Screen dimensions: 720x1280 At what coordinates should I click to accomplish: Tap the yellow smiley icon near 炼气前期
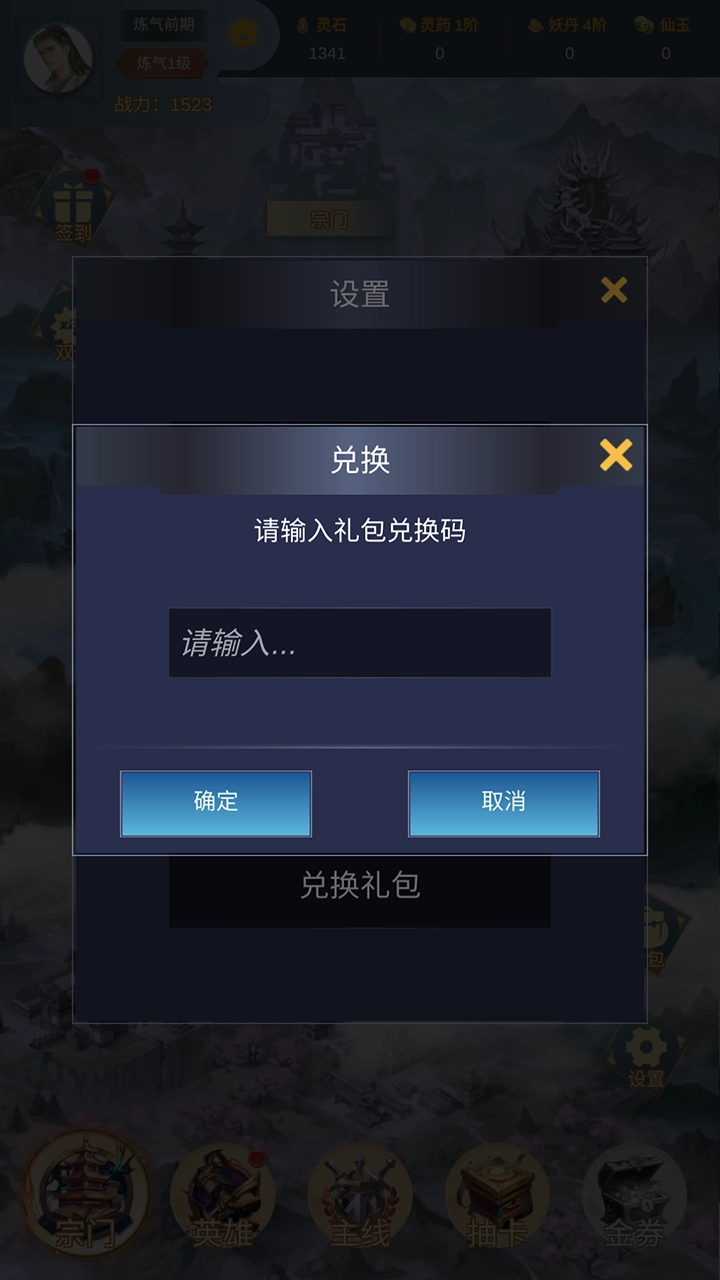click(x=243, y=33)
